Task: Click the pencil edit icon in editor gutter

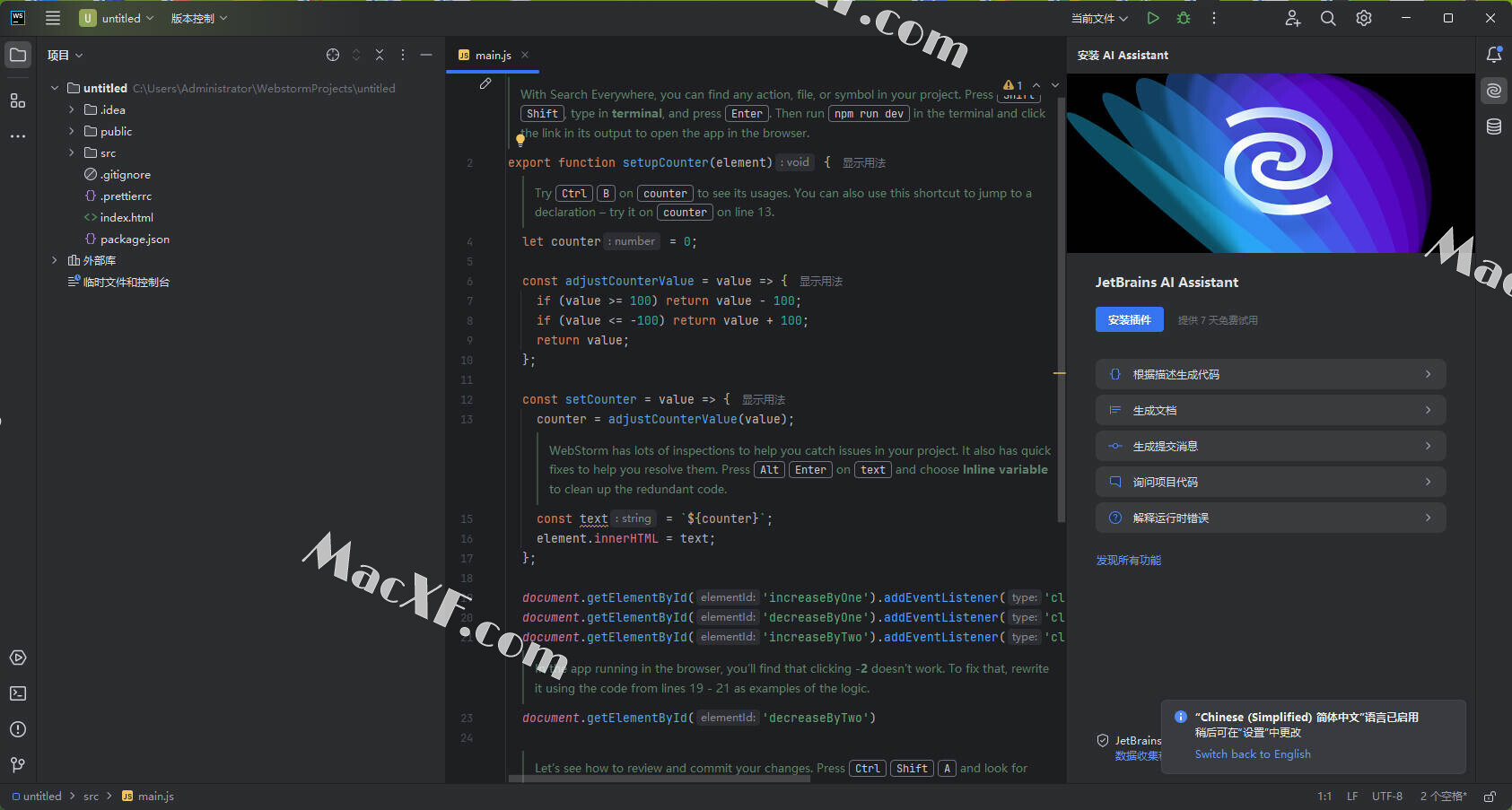Action: pyautogui.click(x=485, y=83)
